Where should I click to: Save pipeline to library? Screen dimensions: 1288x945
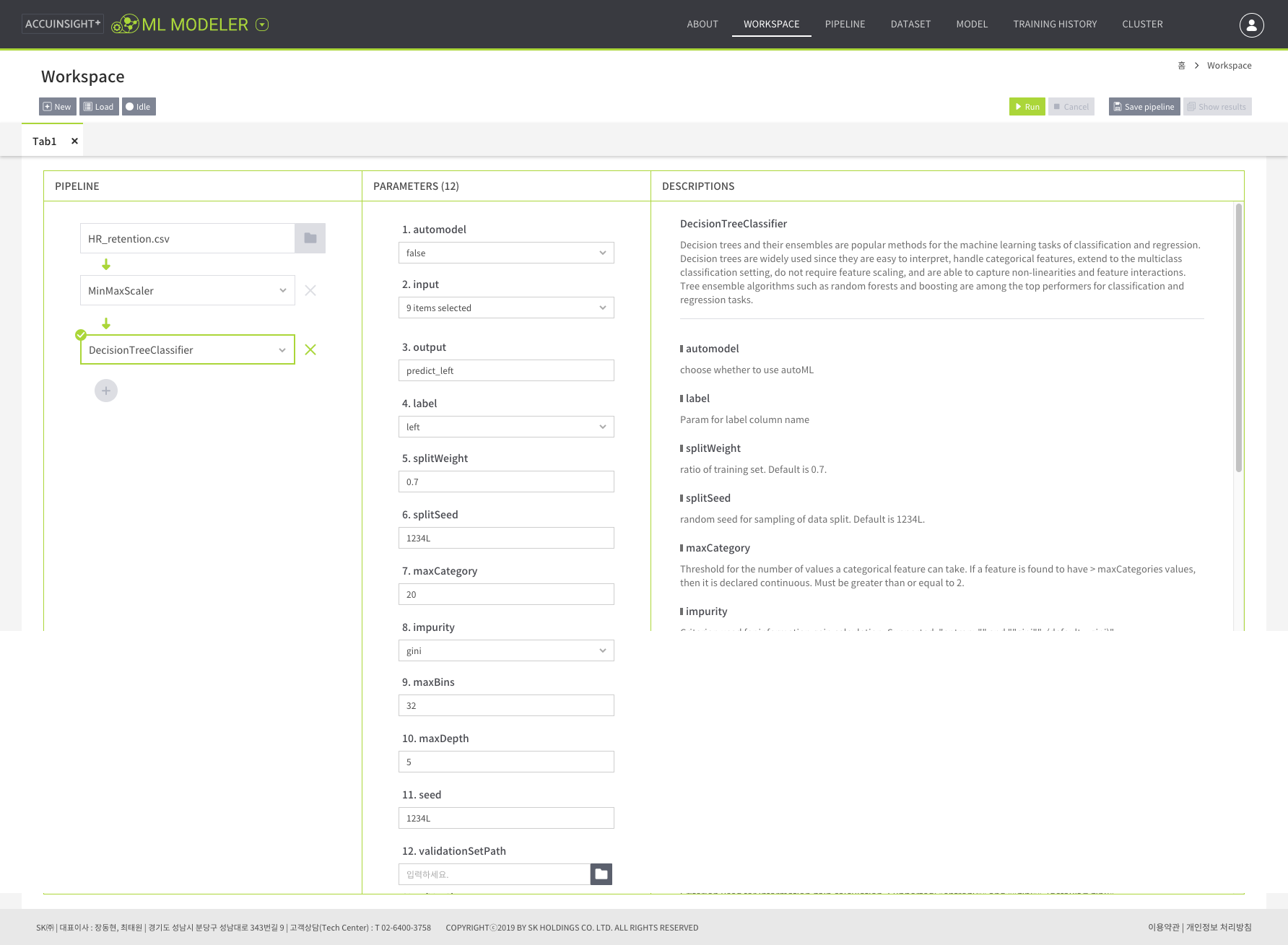tap(1144, 107)
